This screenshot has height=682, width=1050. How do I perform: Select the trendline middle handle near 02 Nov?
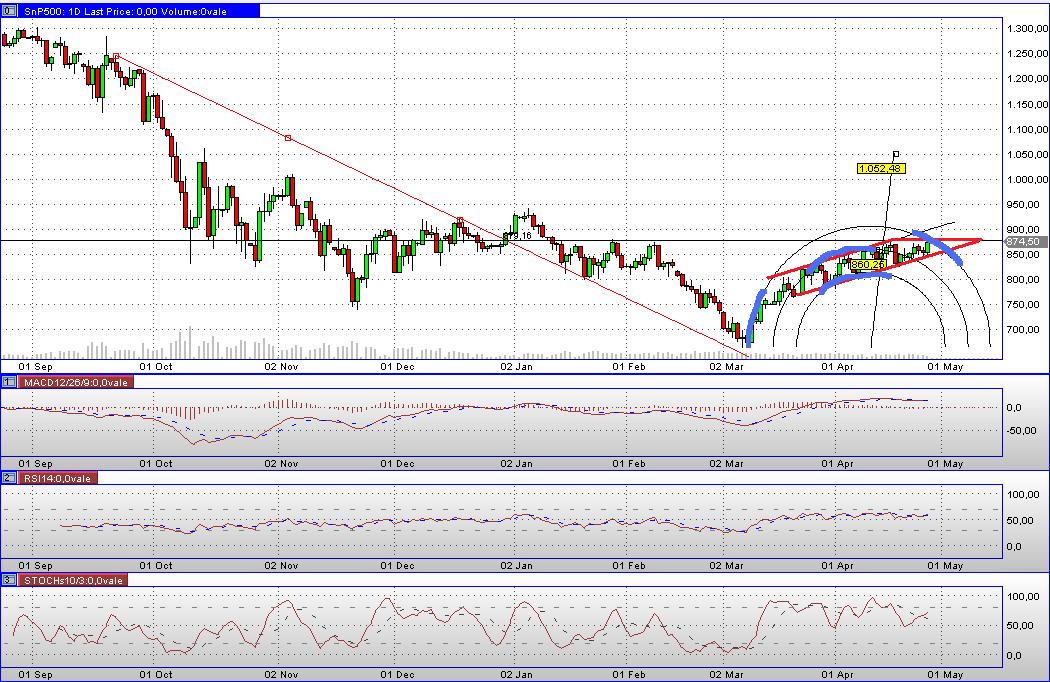pyautogui.click(x=288, y=138)
